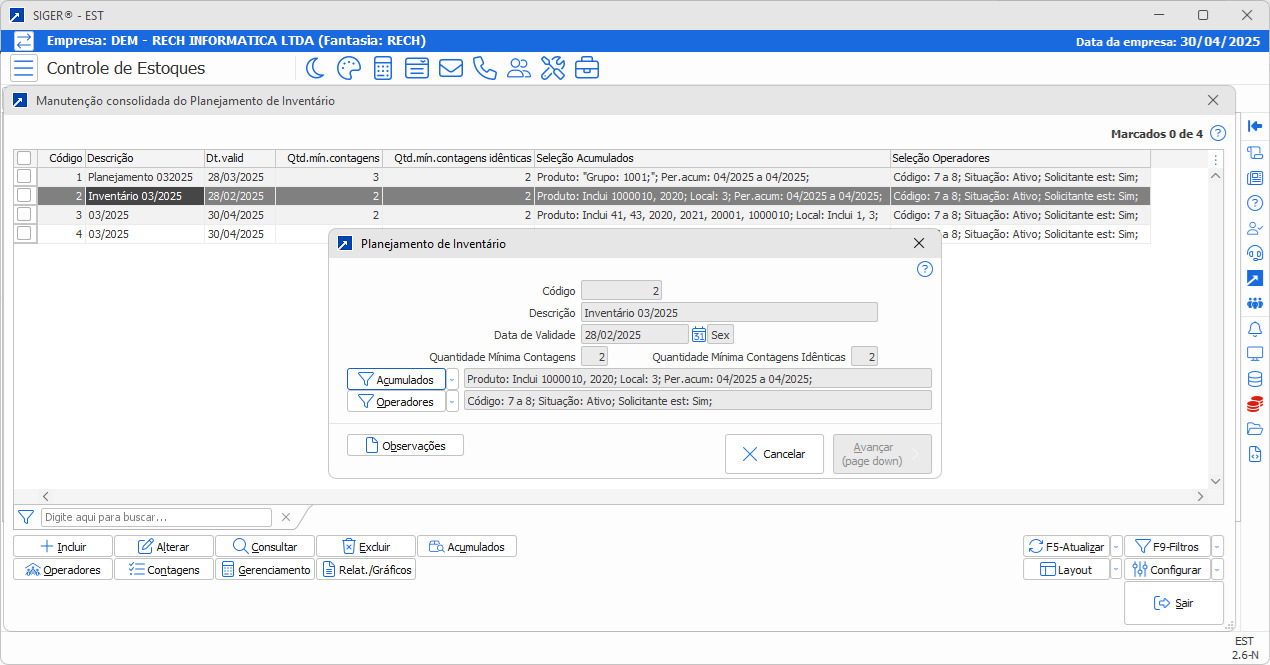Check the box for row code 3

(x=25, y=215)
